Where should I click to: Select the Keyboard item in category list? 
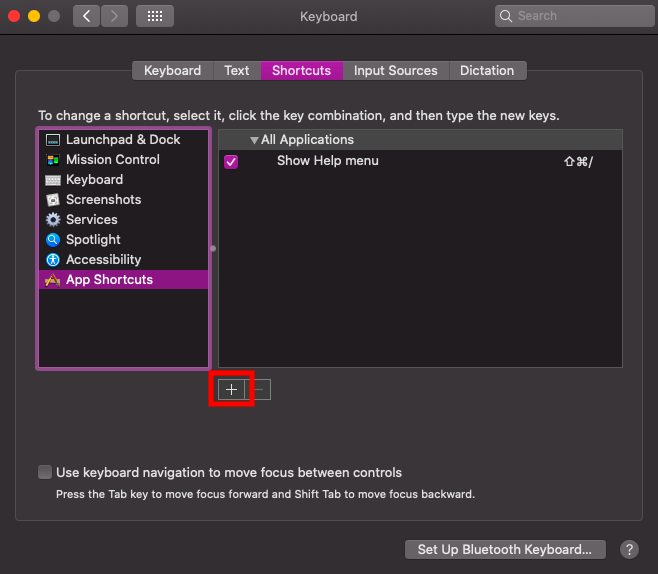click(94, 180)
